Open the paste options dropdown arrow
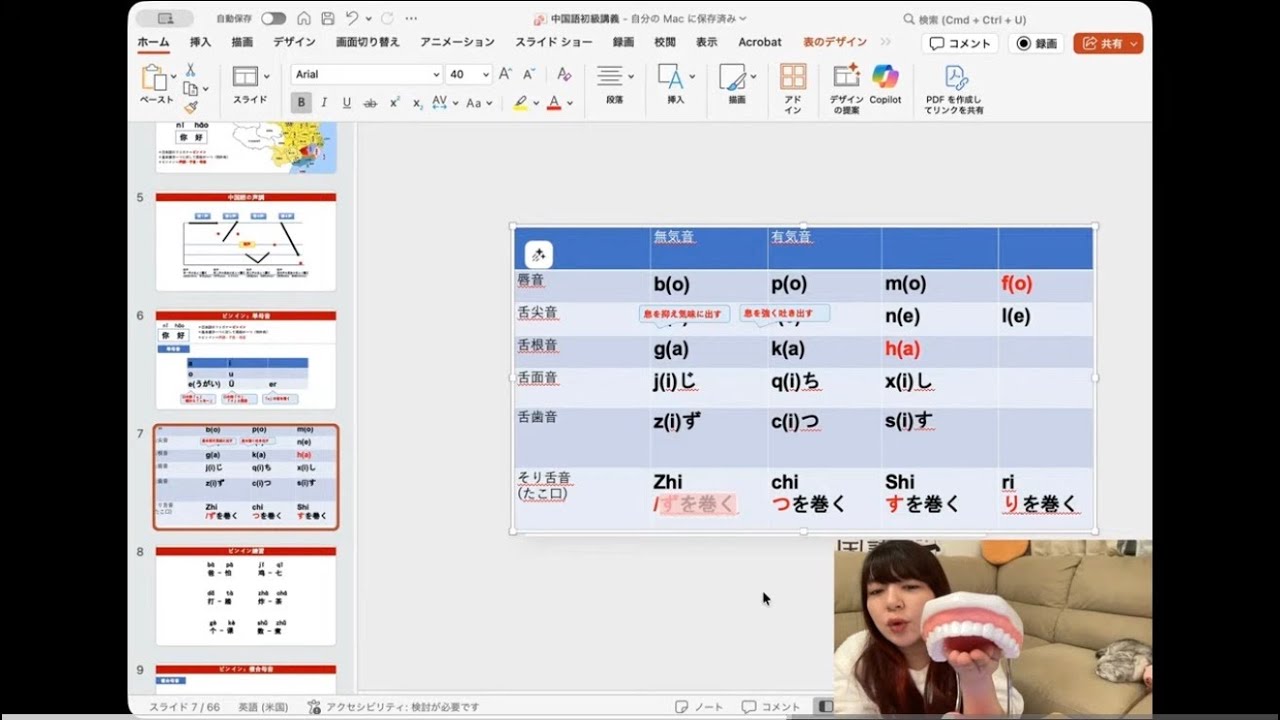 point(174,76)
